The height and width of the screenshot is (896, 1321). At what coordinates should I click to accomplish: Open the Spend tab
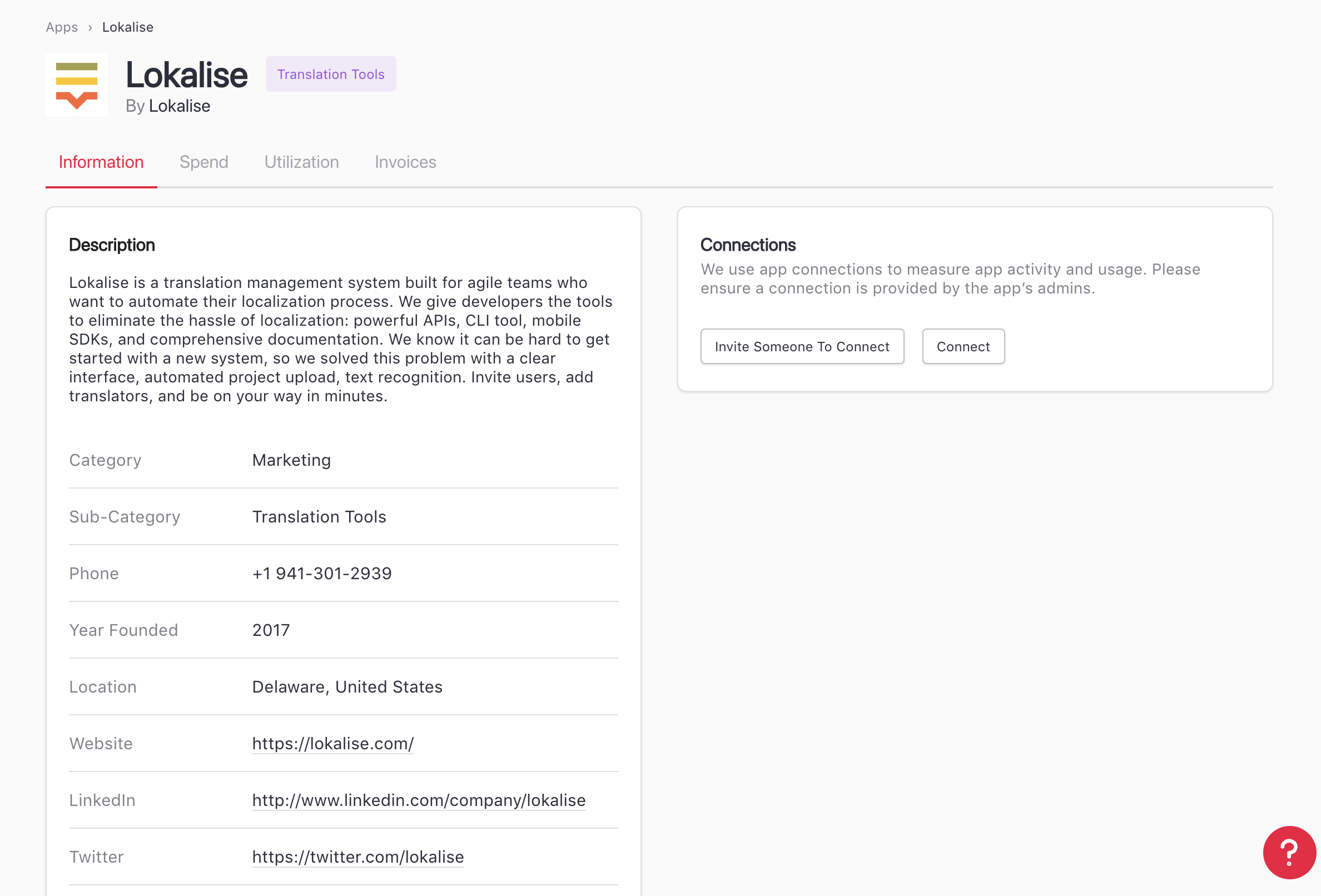(x=203, y=162)
